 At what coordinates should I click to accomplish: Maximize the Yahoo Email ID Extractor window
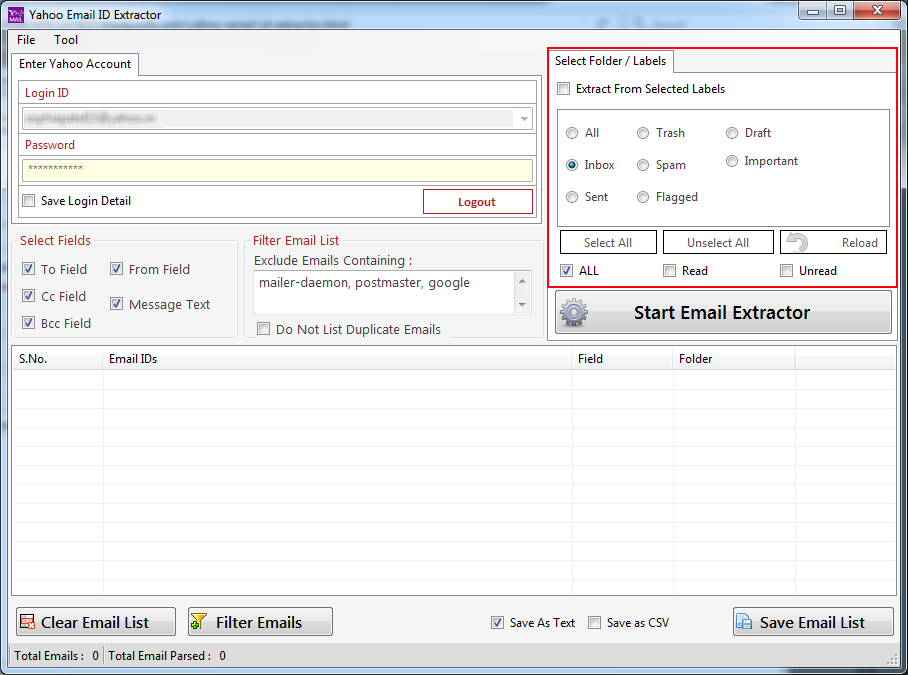click(x=840, y=11)
